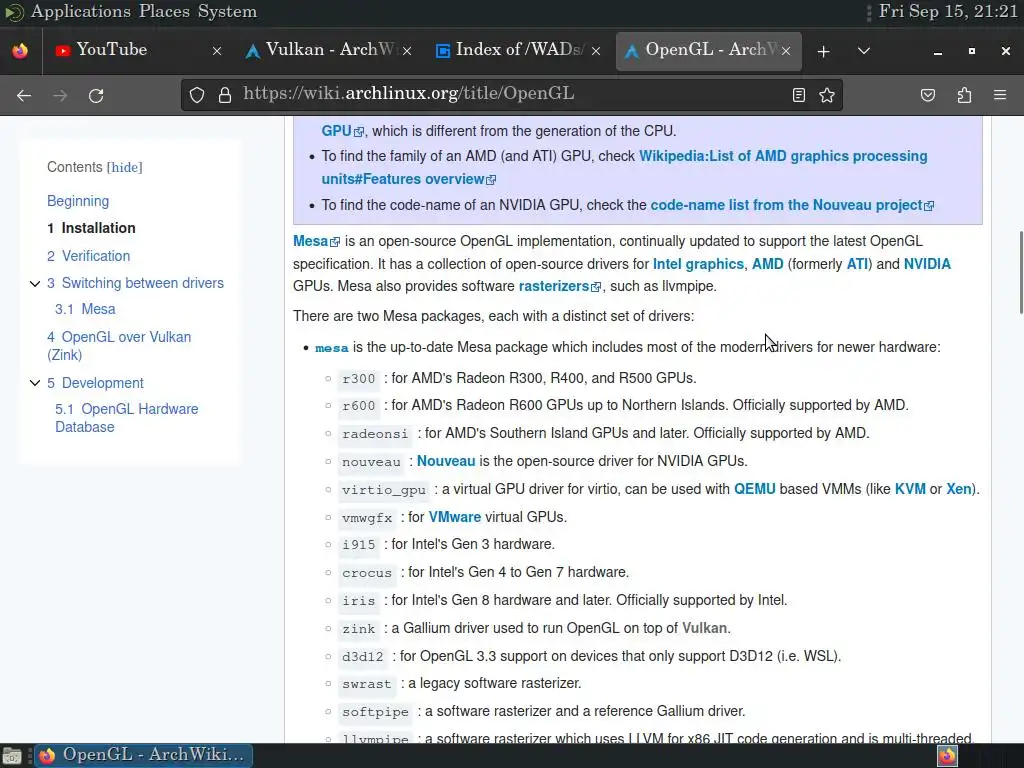Open 5.1 OpenGL Hardware Database
Image resolution: width=1024 pixels, height=768 pixels.
(127, 417)
